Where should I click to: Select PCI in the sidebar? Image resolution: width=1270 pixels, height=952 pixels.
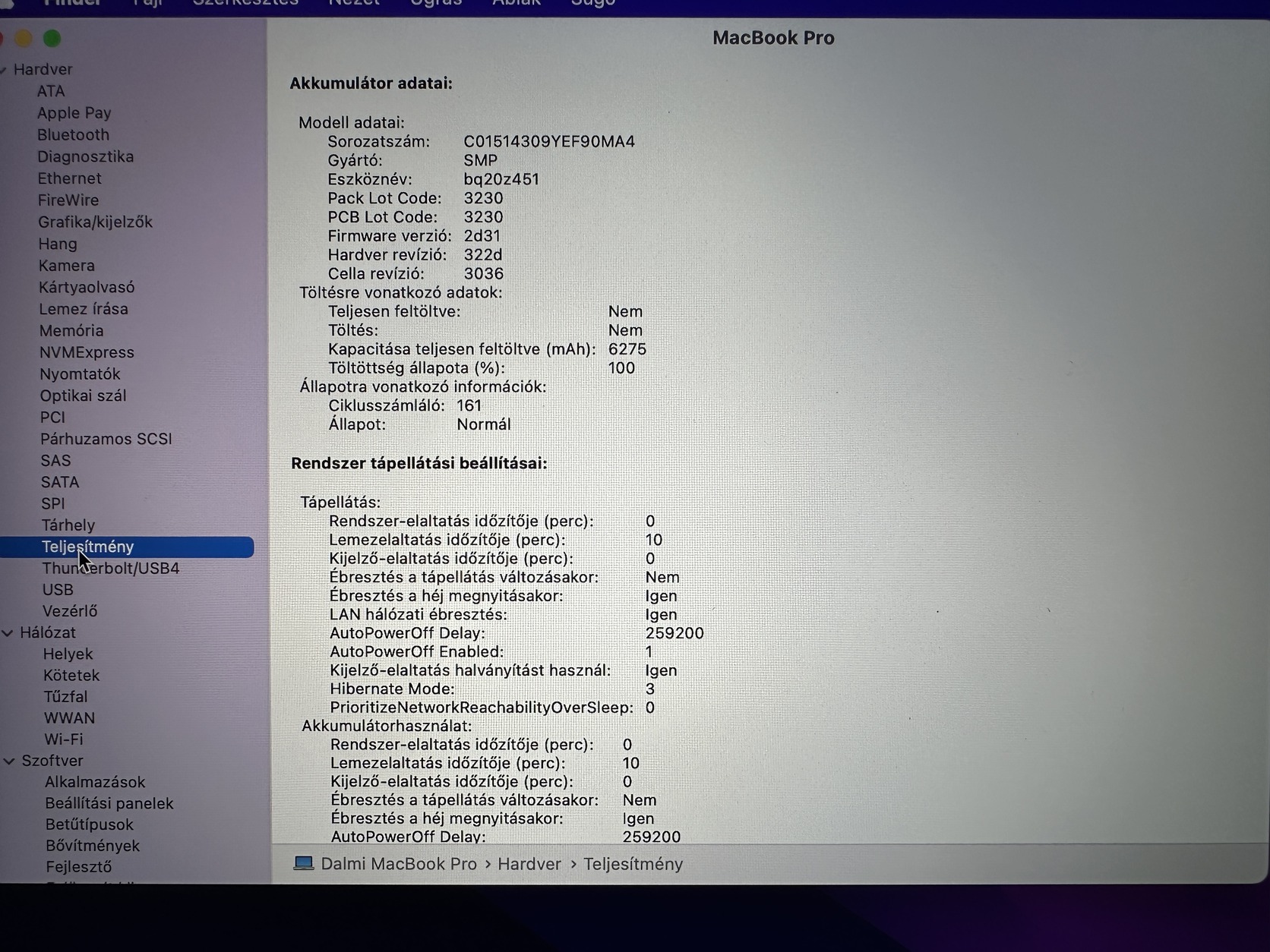click(x=53, y=418)
